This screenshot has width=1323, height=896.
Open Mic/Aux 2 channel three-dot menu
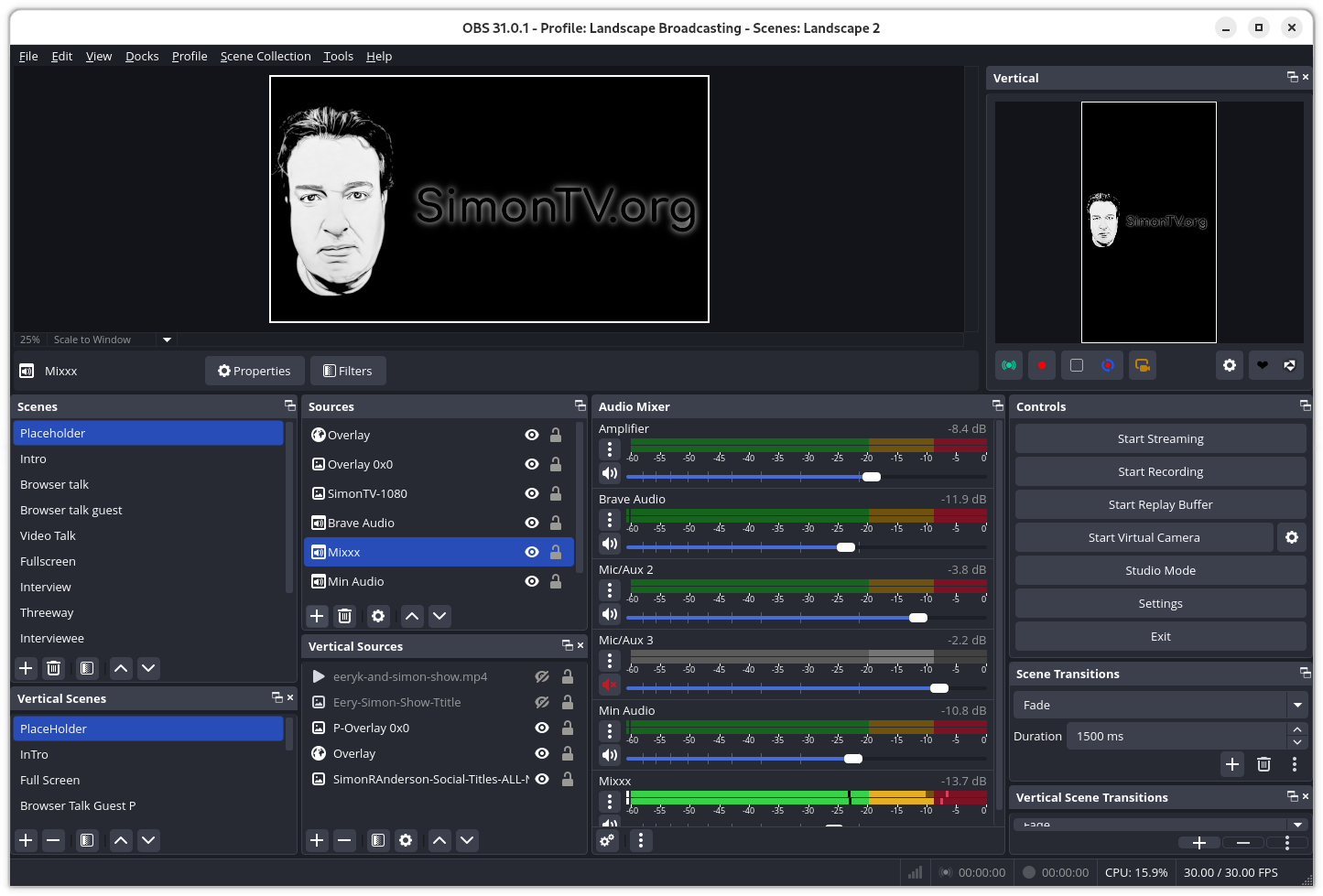610,590
